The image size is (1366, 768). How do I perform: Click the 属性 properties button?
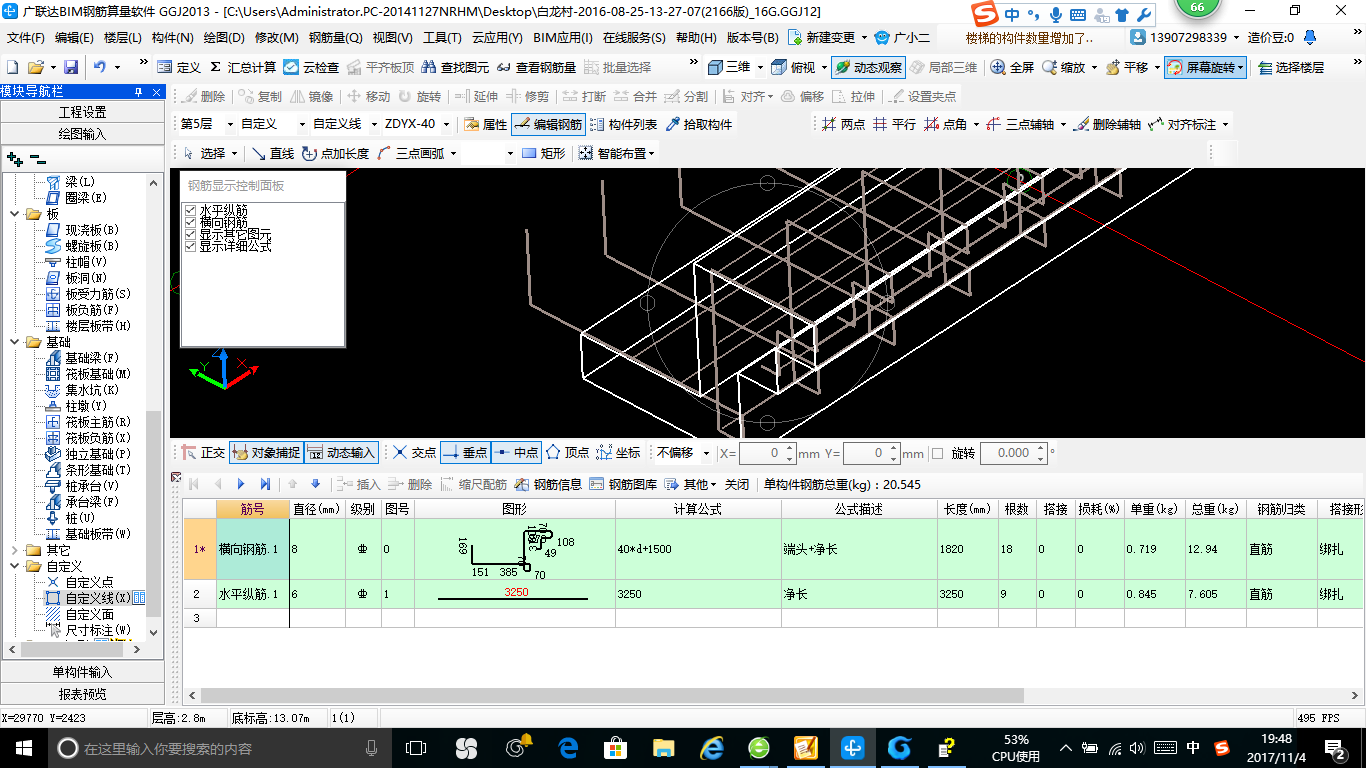(x=486, y=124)
